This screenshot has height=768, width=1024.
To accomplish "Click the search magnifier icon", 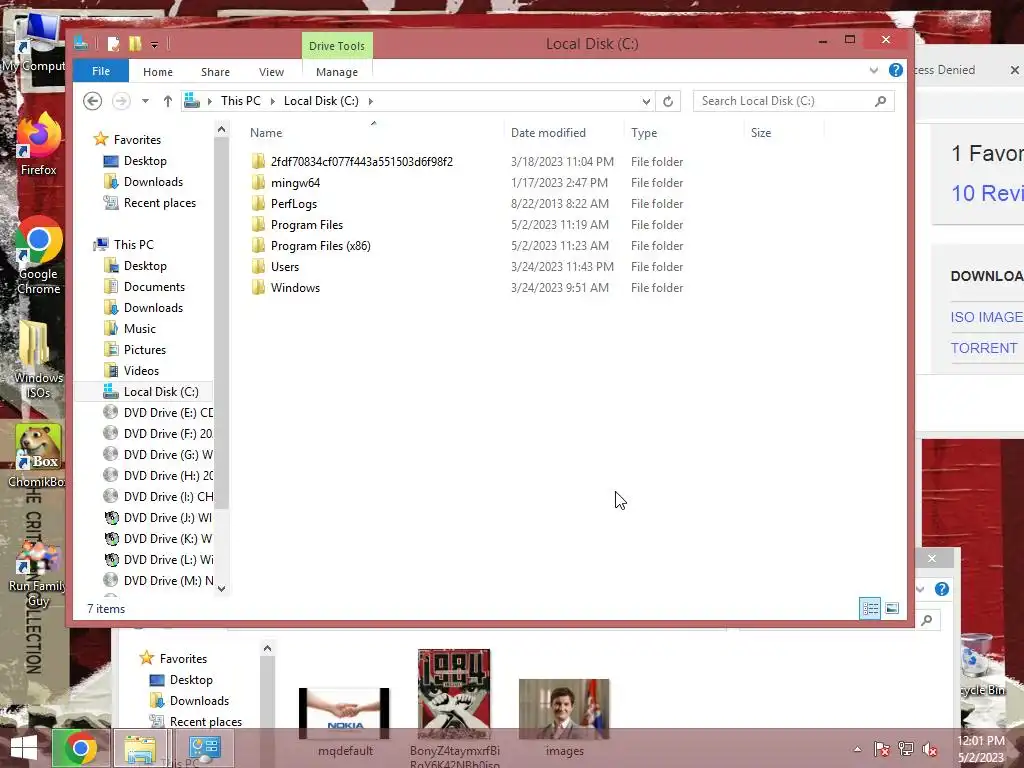I will click(880, 101).
